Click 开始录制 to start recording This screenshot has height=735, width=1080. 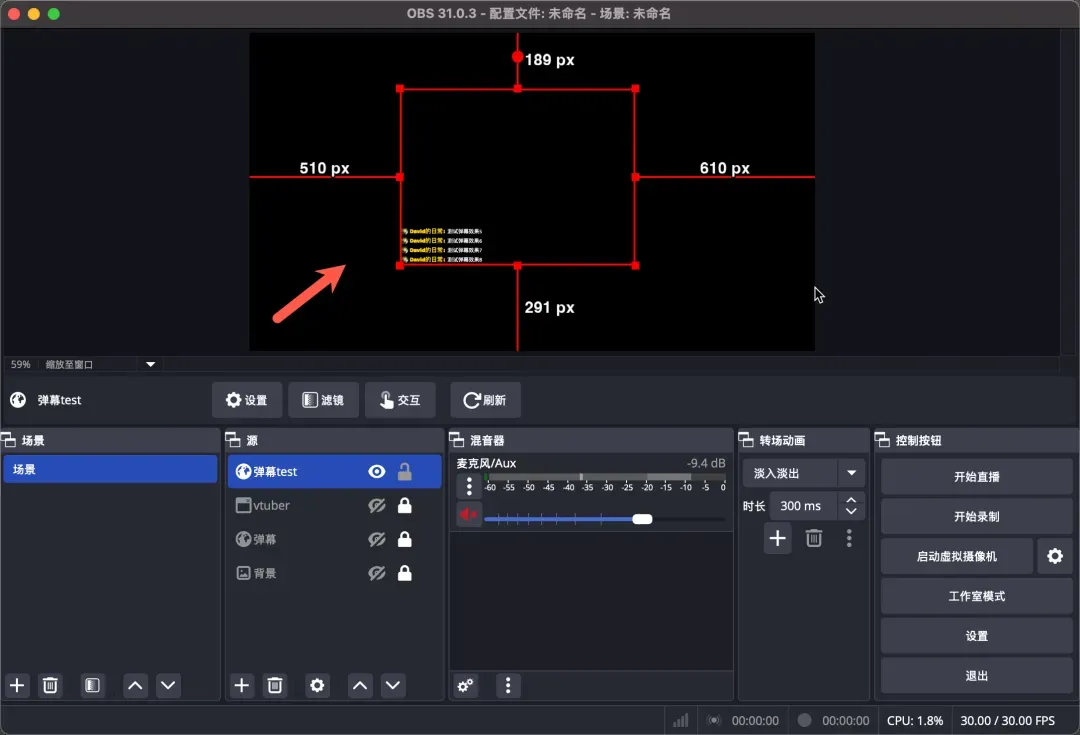pyautogui.click(x=977, y=517)
